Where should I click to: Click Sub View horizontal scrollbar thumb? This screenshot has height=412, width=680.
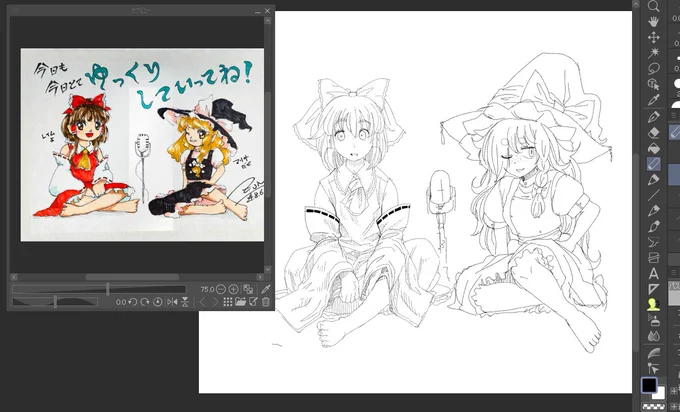(x=132, y=277)
